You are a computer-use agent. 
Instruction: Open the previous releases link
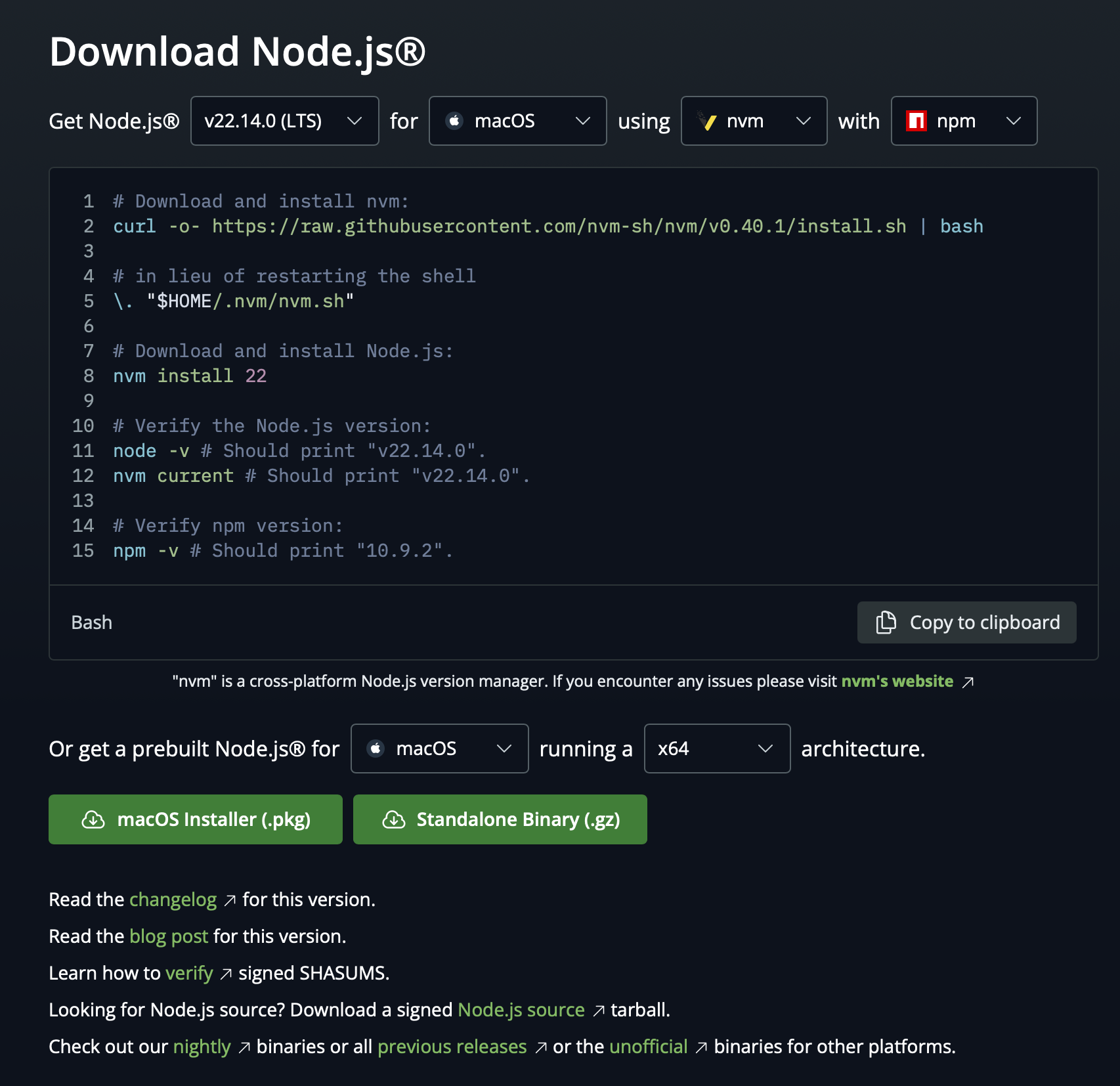tap(452, 1047)
